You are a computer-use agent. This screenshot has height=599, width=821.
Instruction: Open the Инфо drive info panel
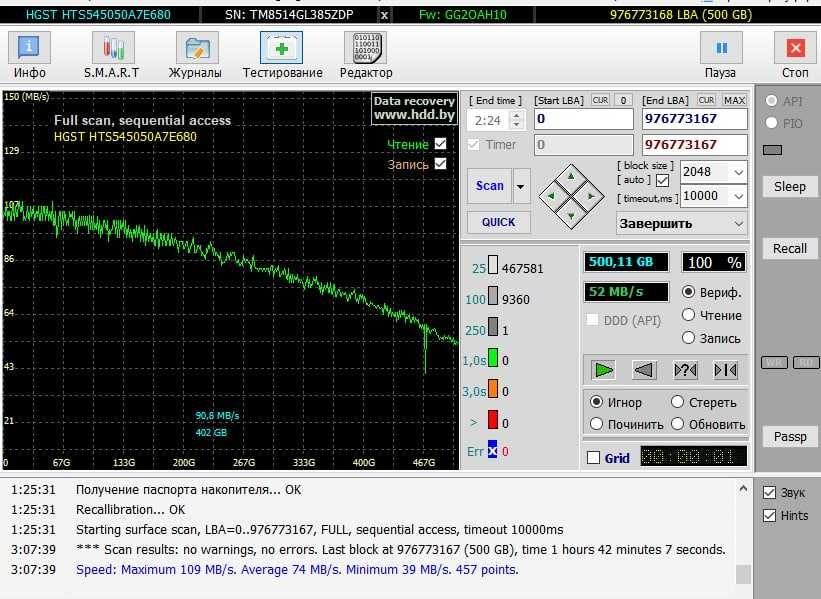[30, 54]
